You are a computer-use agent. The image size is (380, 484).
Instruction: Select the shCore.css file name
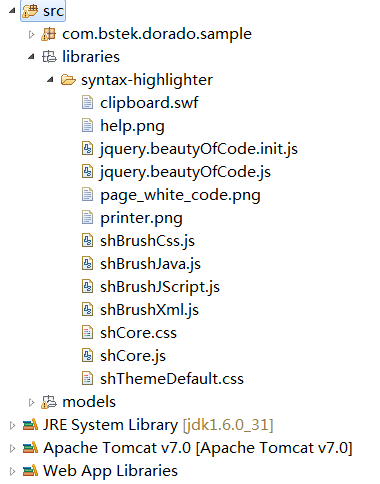138,333
